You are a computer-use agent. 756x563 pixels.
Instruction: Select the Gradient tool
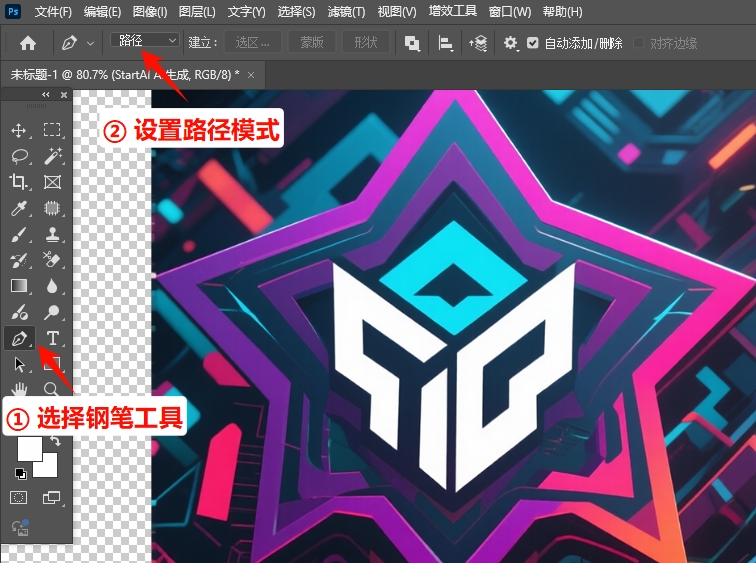(19, 286)
